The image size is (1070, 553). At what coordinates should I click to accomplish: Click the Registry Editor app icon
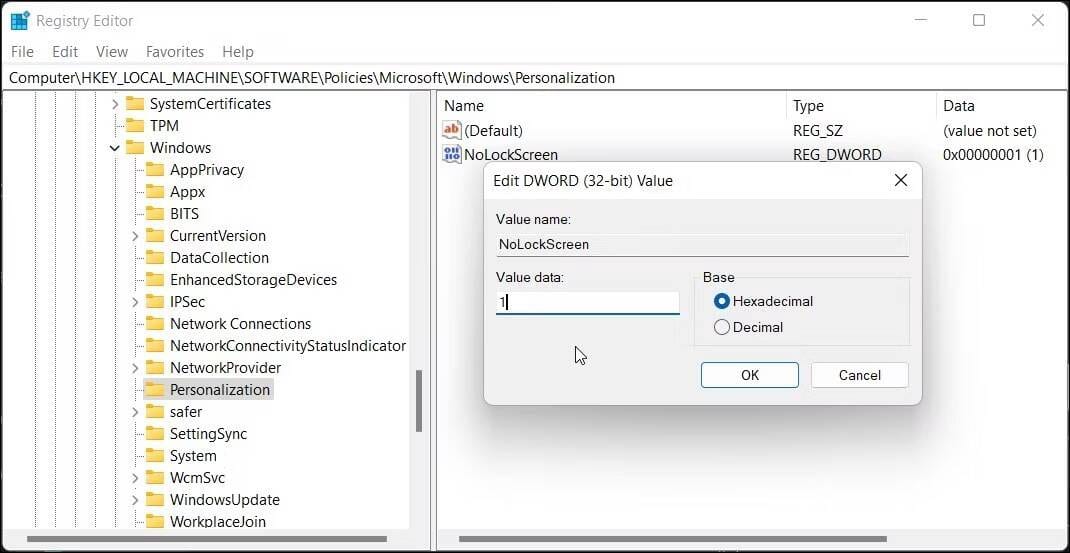20,20
